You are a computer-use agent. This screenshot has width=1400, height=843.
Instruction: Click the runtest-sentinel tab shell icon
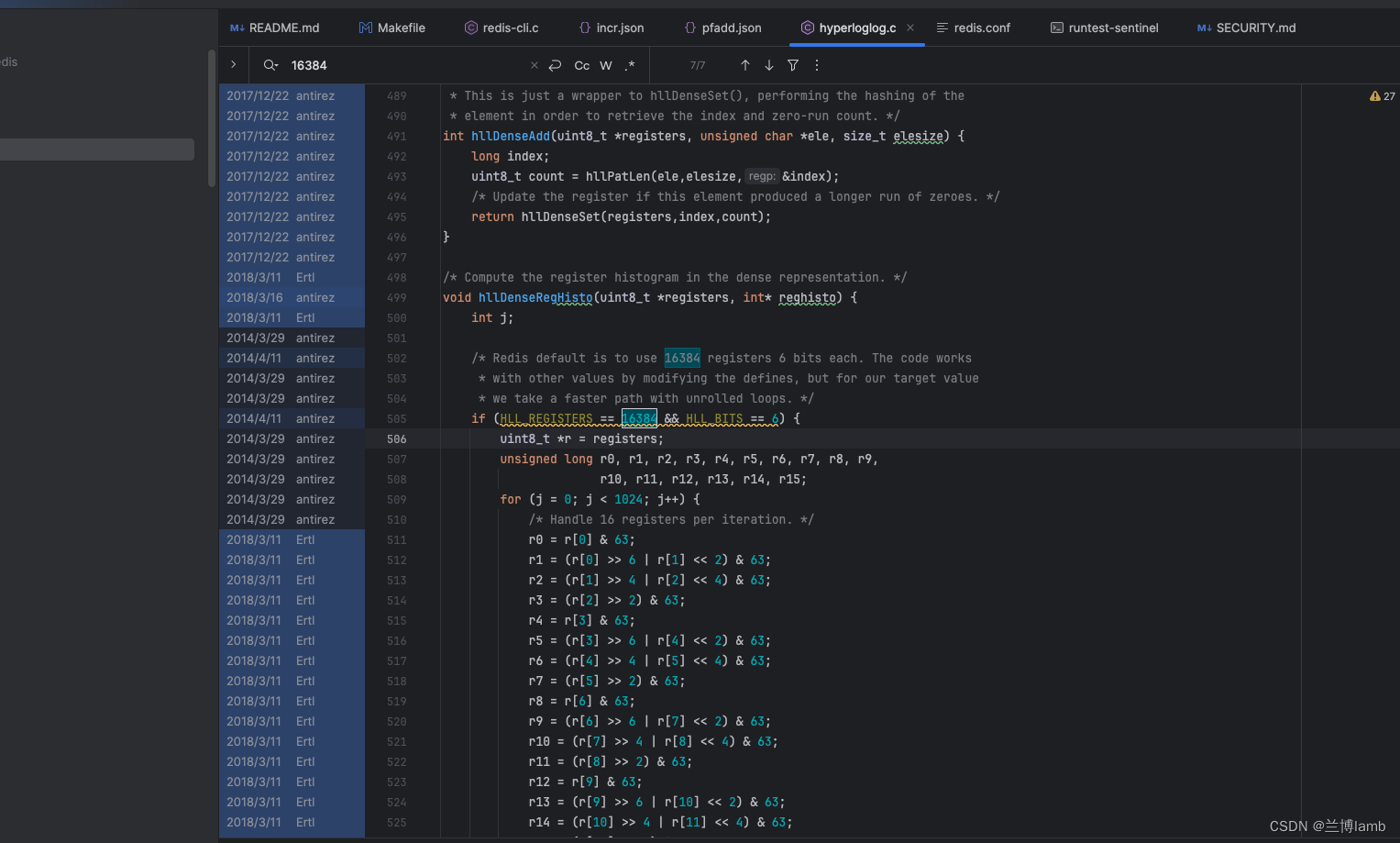click(x=1057, y=28)
